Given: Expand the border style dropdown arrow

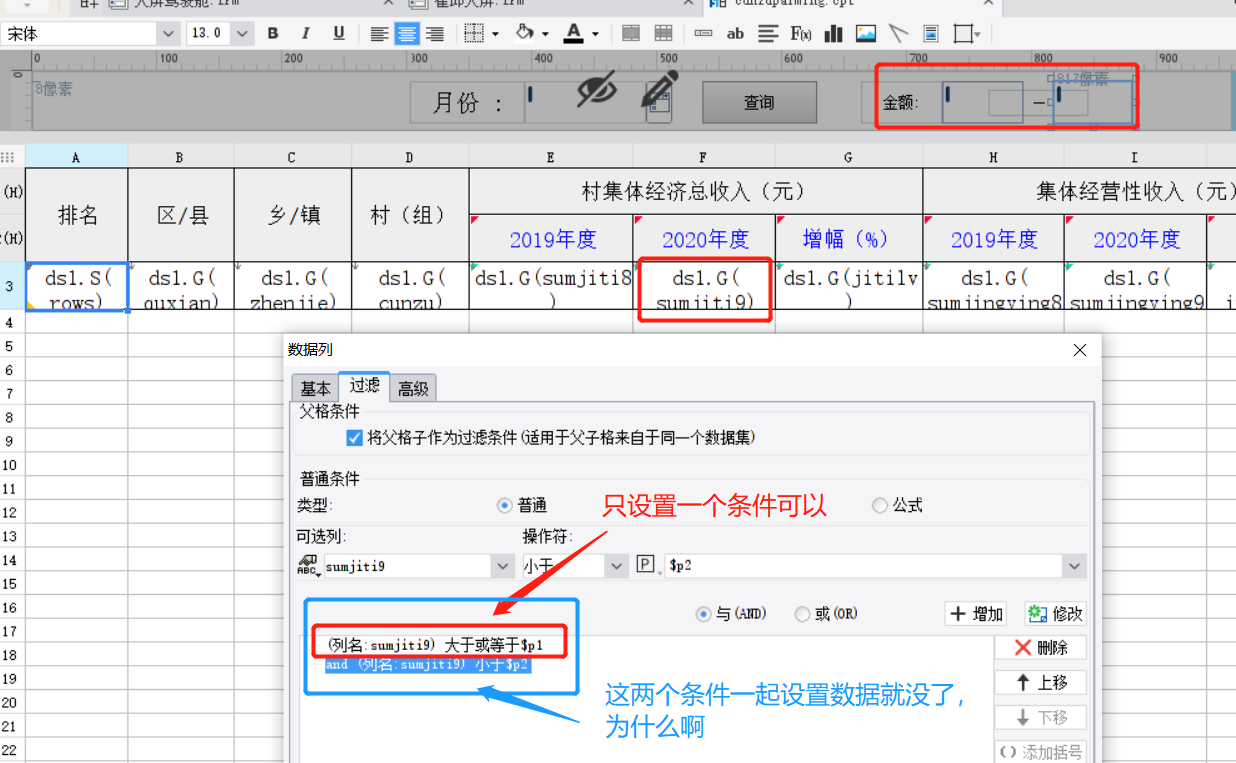Looking at the screenshot, I should [495, 34].
